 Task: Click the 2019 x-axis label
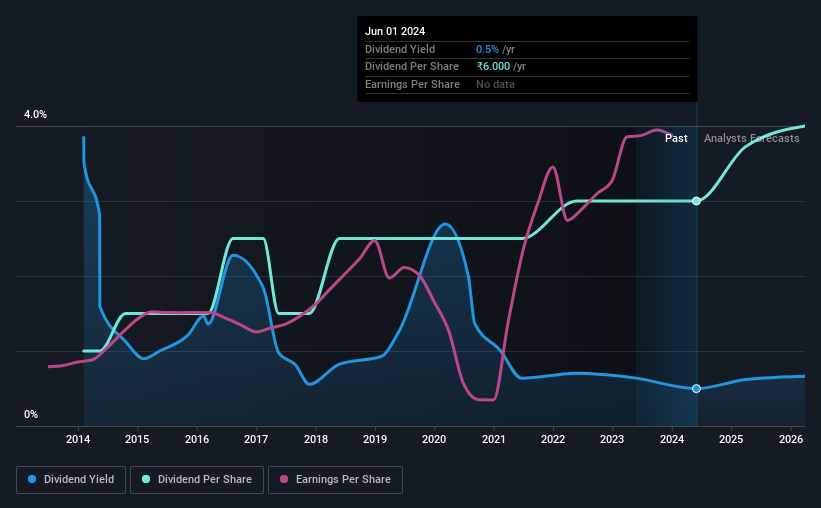pos(375,439)
